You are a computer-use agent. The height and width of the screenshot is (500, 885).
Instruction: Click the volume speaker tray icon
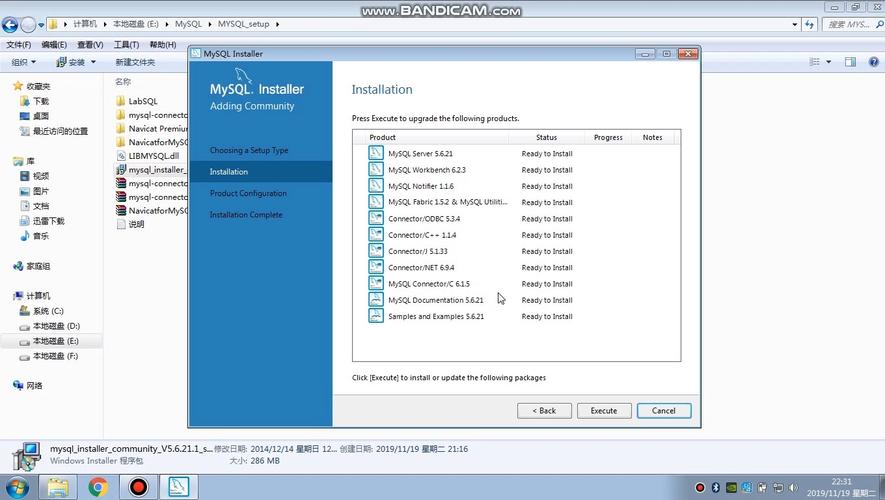[793, 488]
